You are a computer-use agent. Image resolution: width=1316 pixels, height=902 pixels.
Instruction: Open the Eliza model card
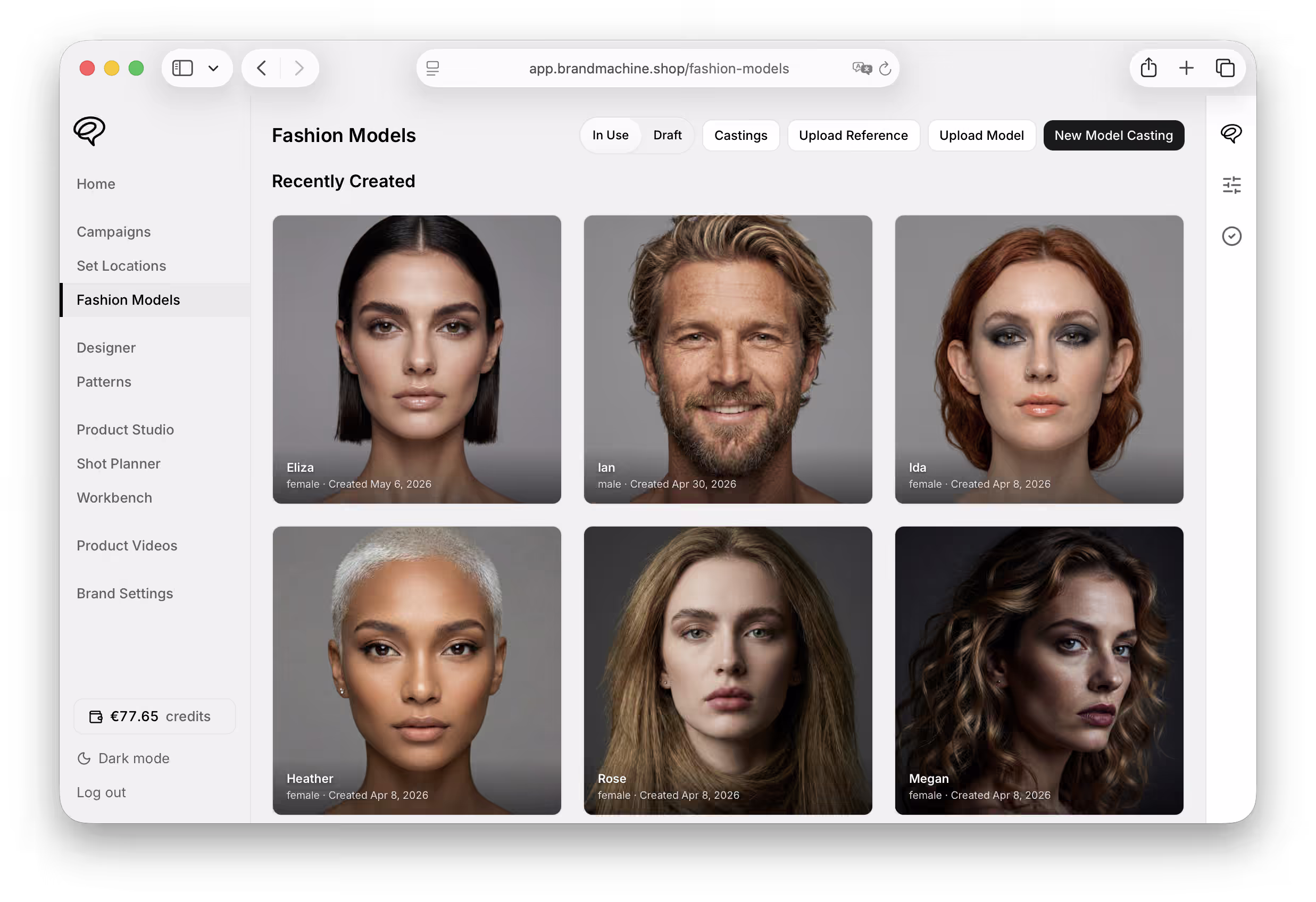pyautogui.click(x=416, y=359)
